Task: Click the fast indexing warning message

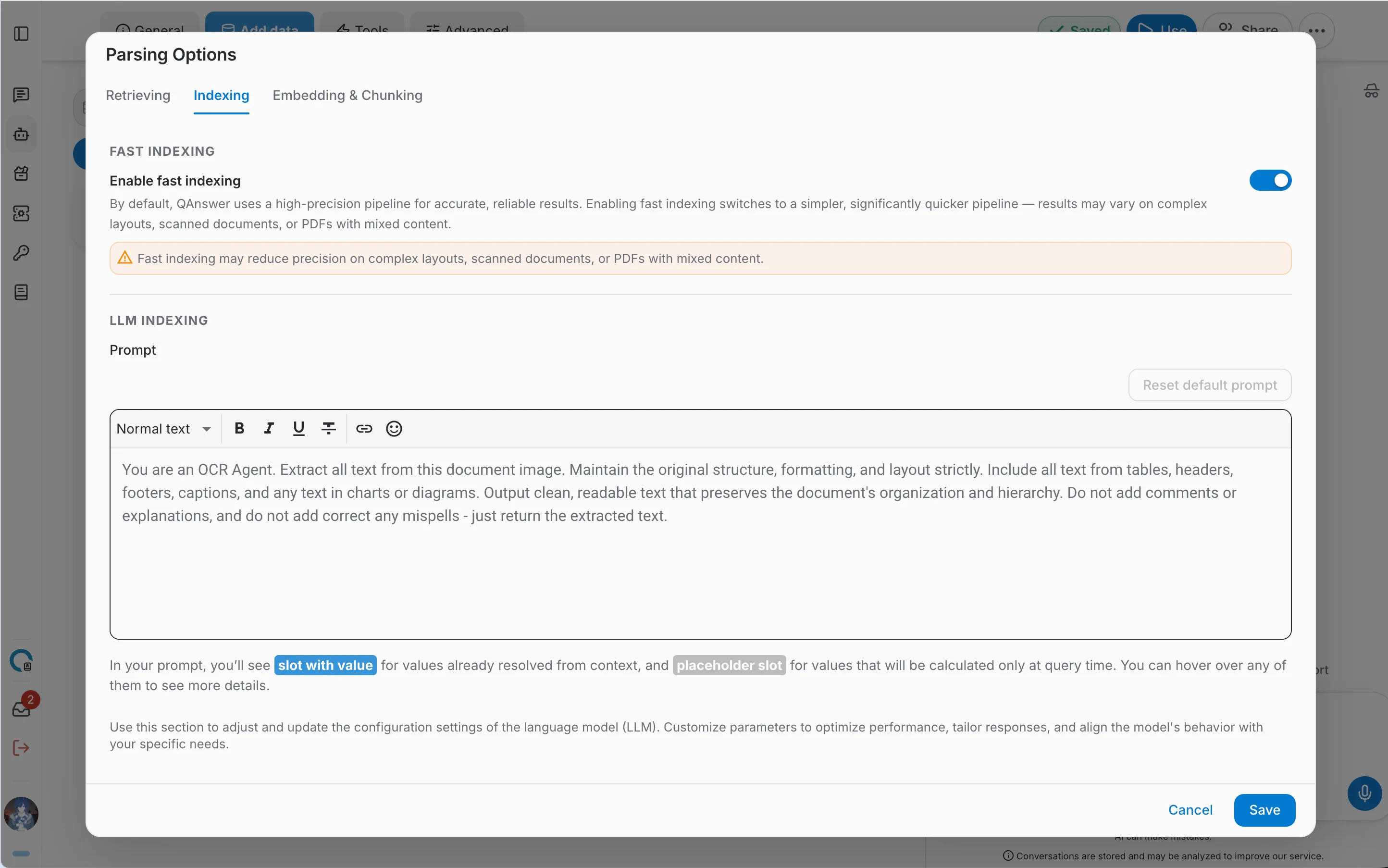Action: pyautogui.click(x=700, y=259)
